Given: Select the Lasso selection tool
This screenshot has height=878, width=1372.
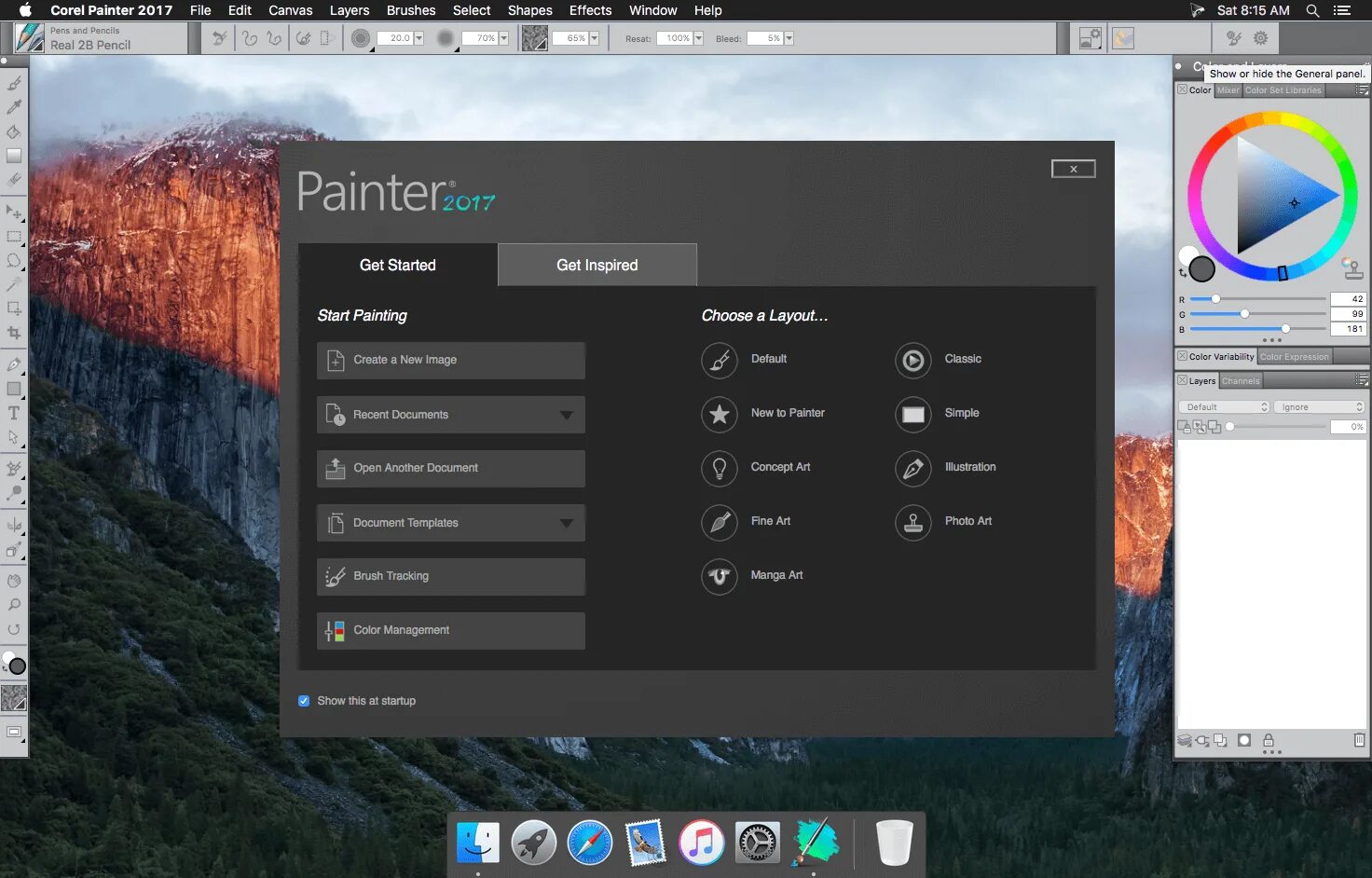Looking at the screenshot, I should click(14, 261).
